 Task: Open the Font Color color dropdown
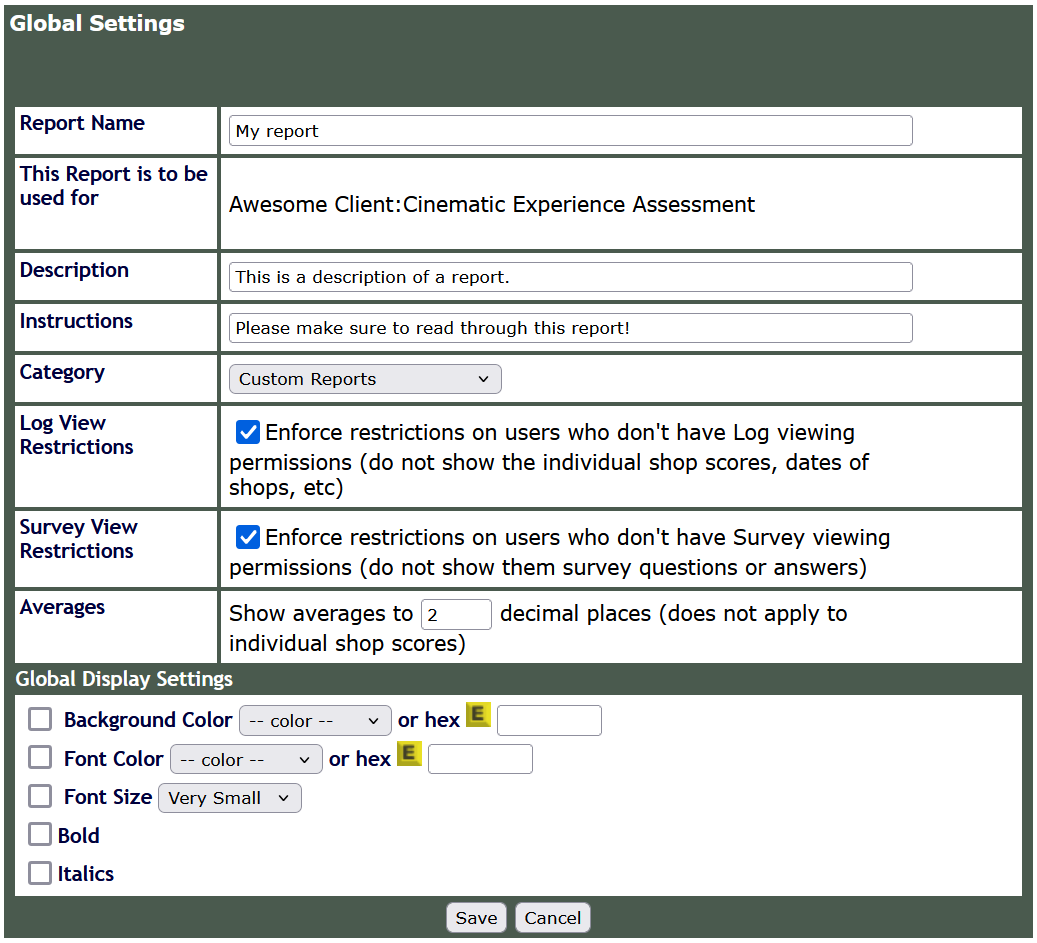click(246, 759)
